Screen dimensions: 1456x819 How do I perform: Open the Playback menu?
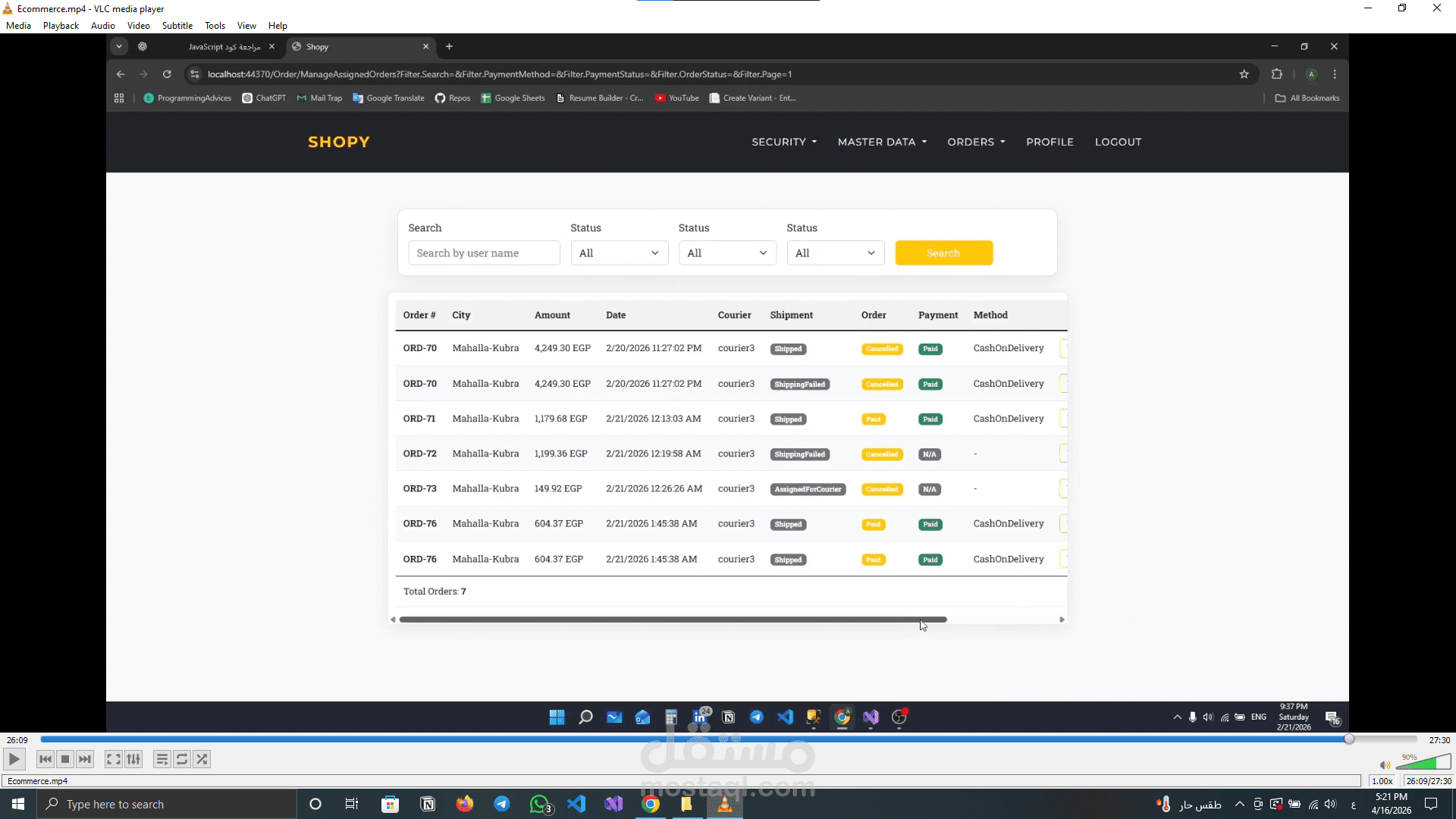pos(61,25)
